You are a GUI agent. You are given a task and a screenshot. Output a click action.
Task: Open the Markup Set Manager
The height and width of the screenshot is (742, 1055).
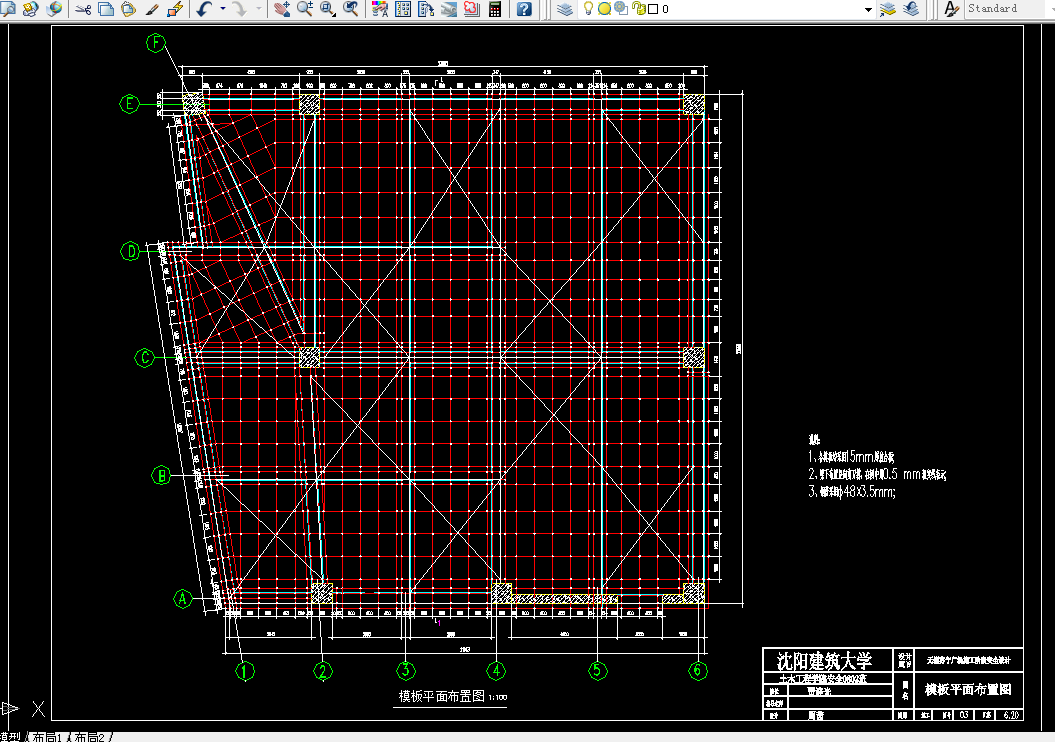(472, 9)
